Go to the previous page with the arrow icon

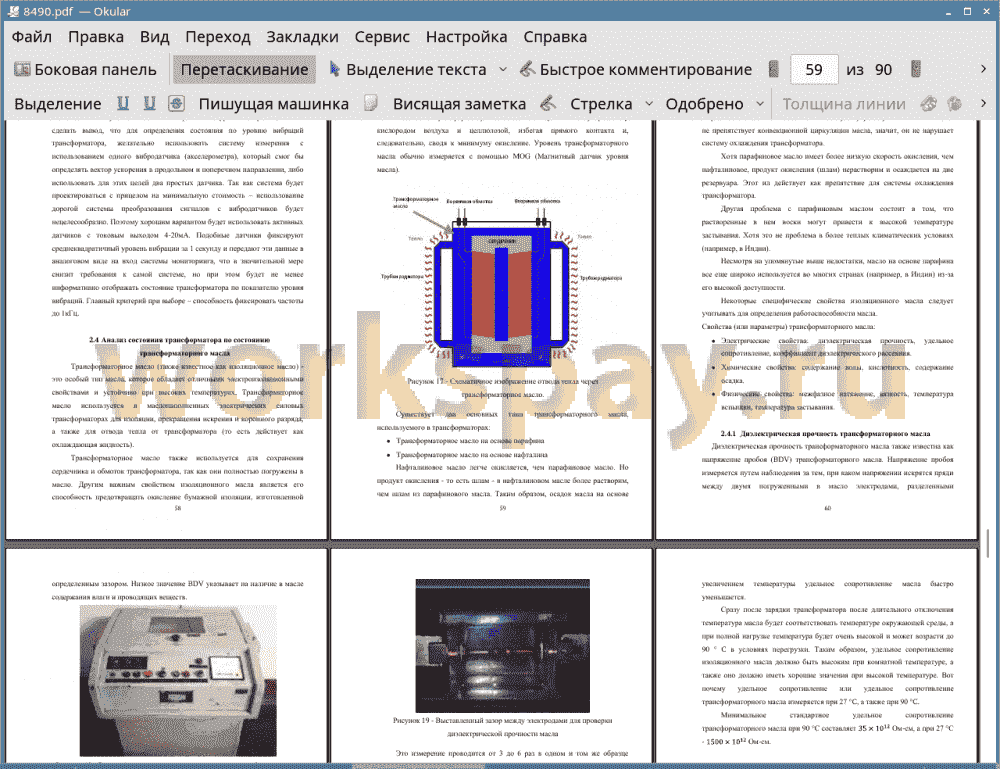point(774,69)
